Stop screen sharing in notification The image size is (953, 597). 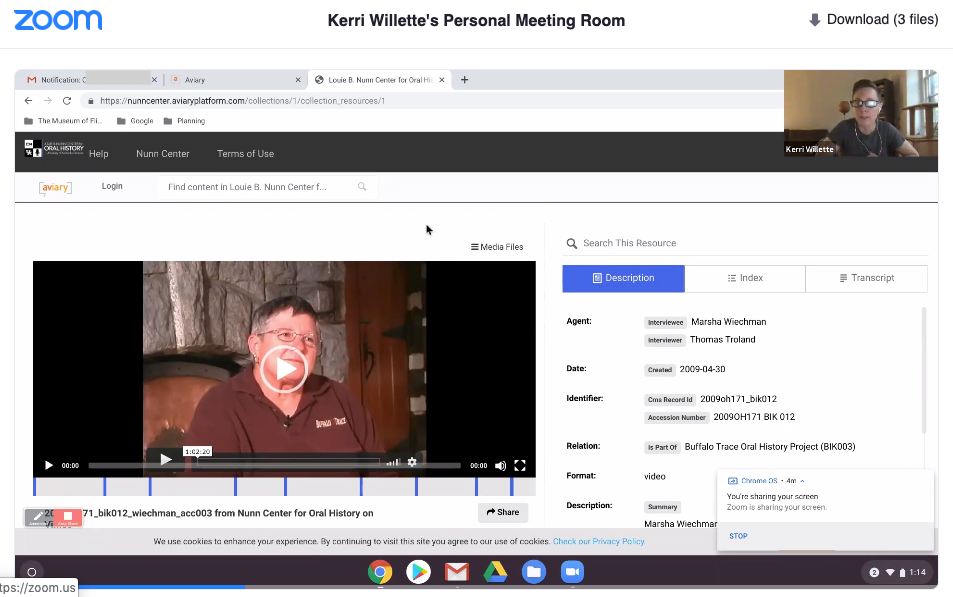738,536
